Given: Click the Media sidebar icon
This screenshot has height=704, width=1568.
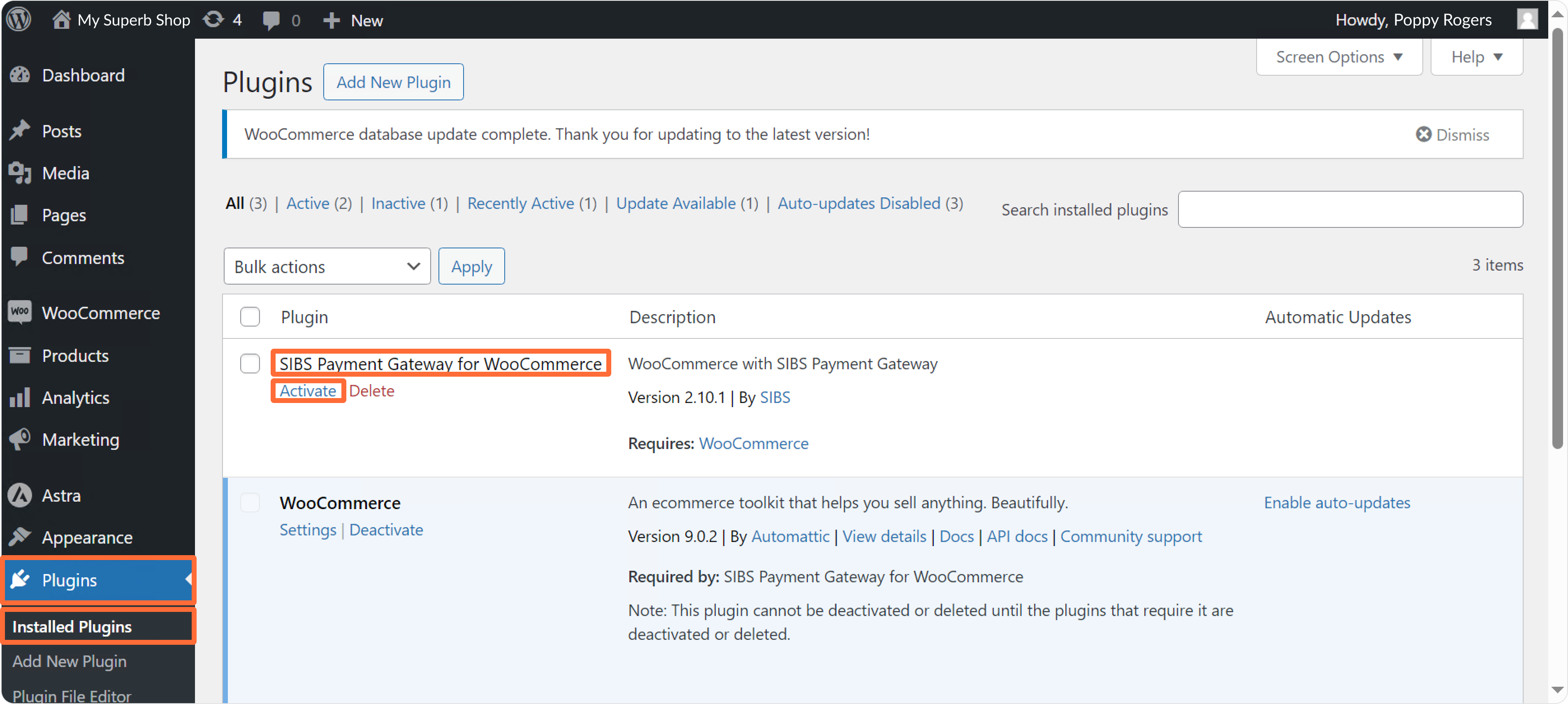Looking at the screenshot, I should [x=20, y=174].
